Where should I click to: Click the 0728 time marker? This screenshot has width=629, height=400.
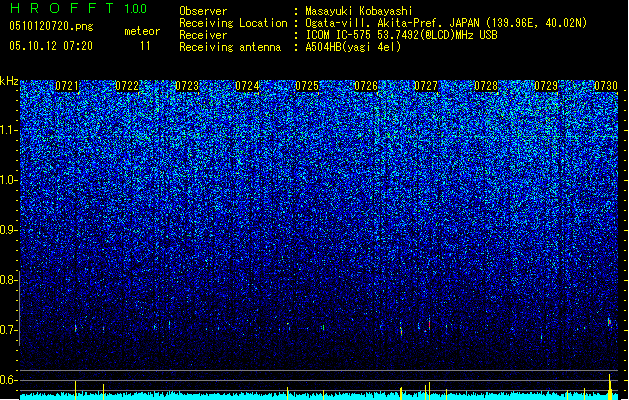tap(486, 86)
